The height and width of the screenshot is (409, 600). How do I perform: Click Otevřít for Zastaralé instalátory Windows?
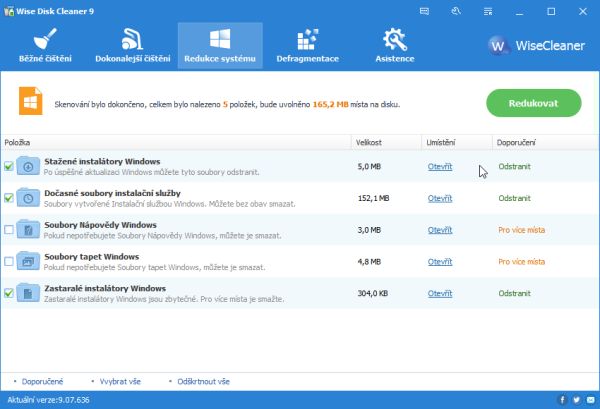click(x=440, y=293)
